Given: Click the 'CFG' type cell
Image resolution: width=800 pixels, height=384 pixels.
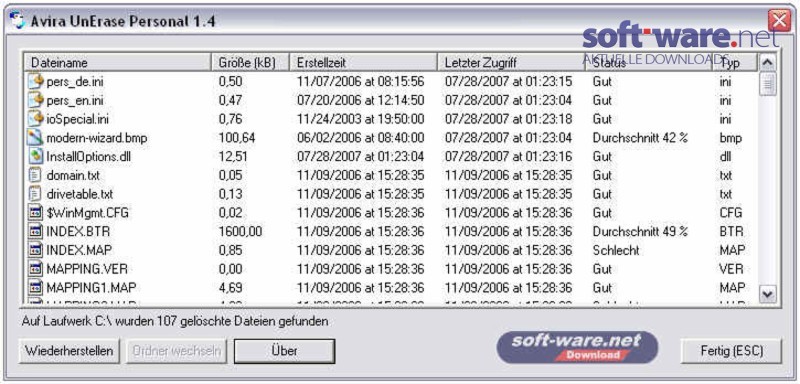Looking at the screenshot, I should 731,213.
